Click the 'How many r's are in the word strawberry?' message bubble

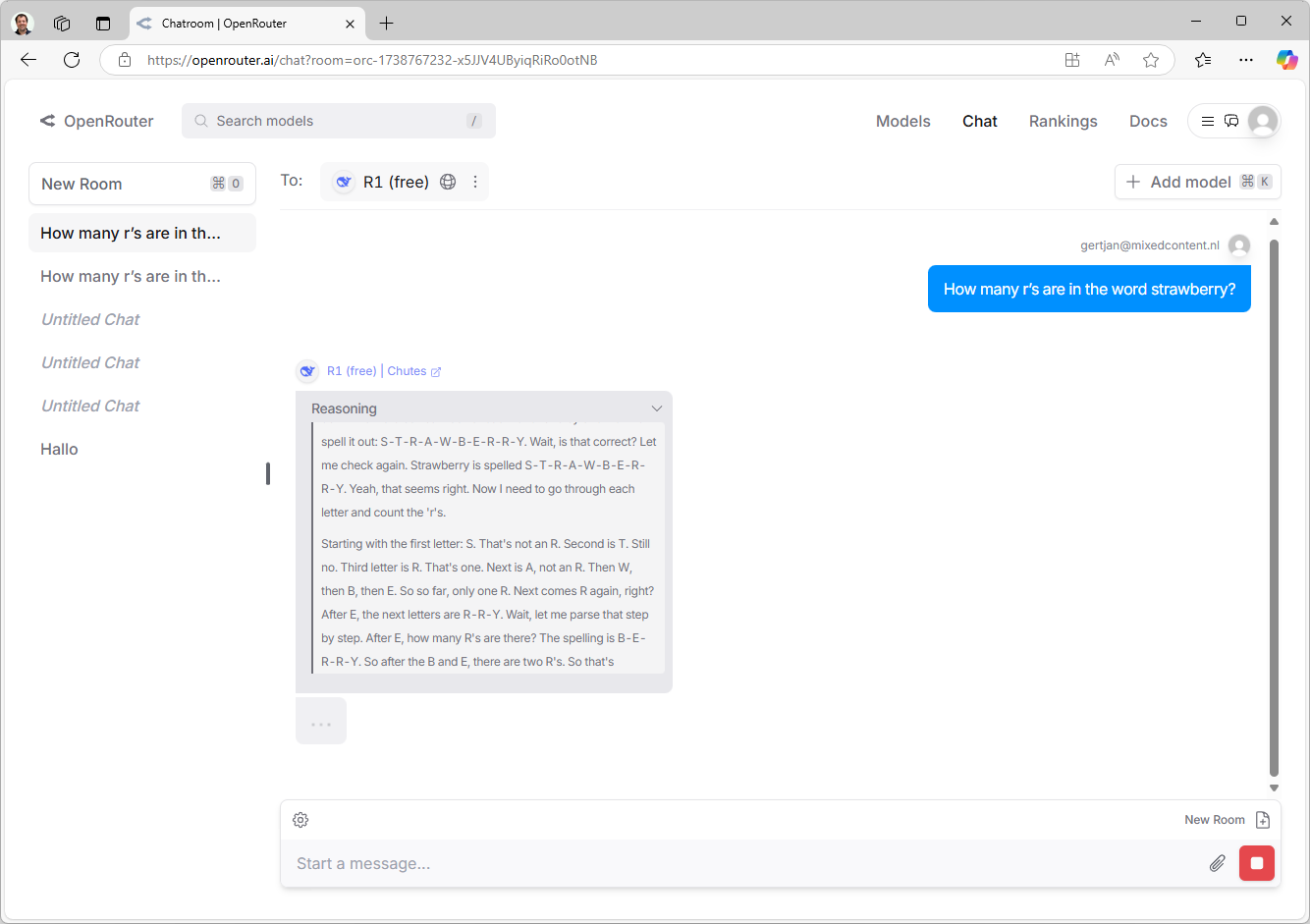1089,289
